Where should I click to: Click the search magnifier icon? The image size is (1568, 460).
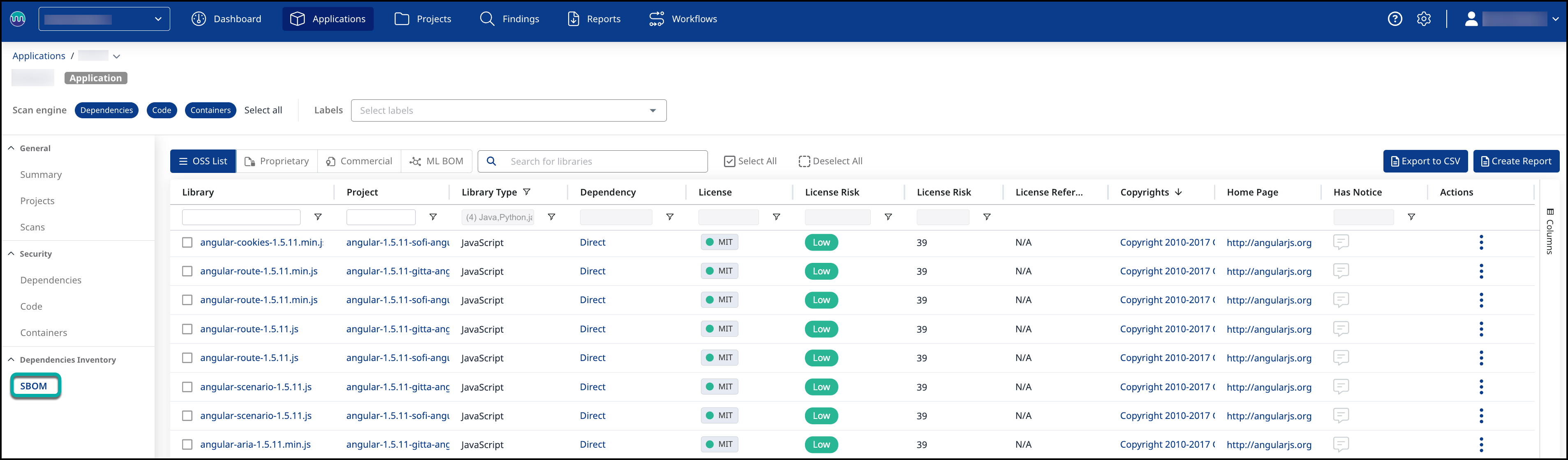[491, 161]
